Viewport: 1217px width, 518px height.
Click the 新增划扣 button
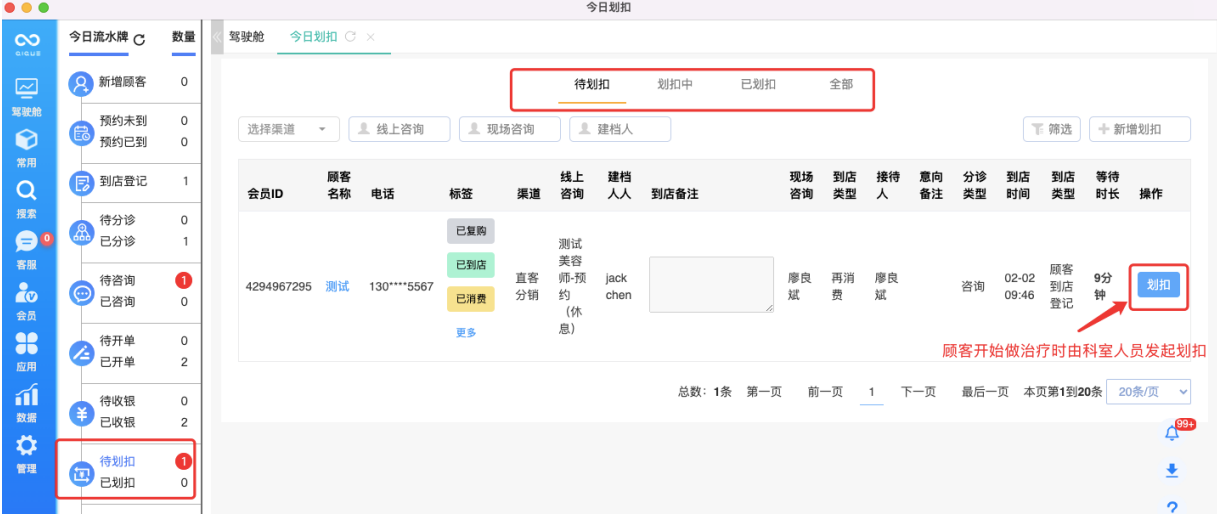[x=1140, y=129]
